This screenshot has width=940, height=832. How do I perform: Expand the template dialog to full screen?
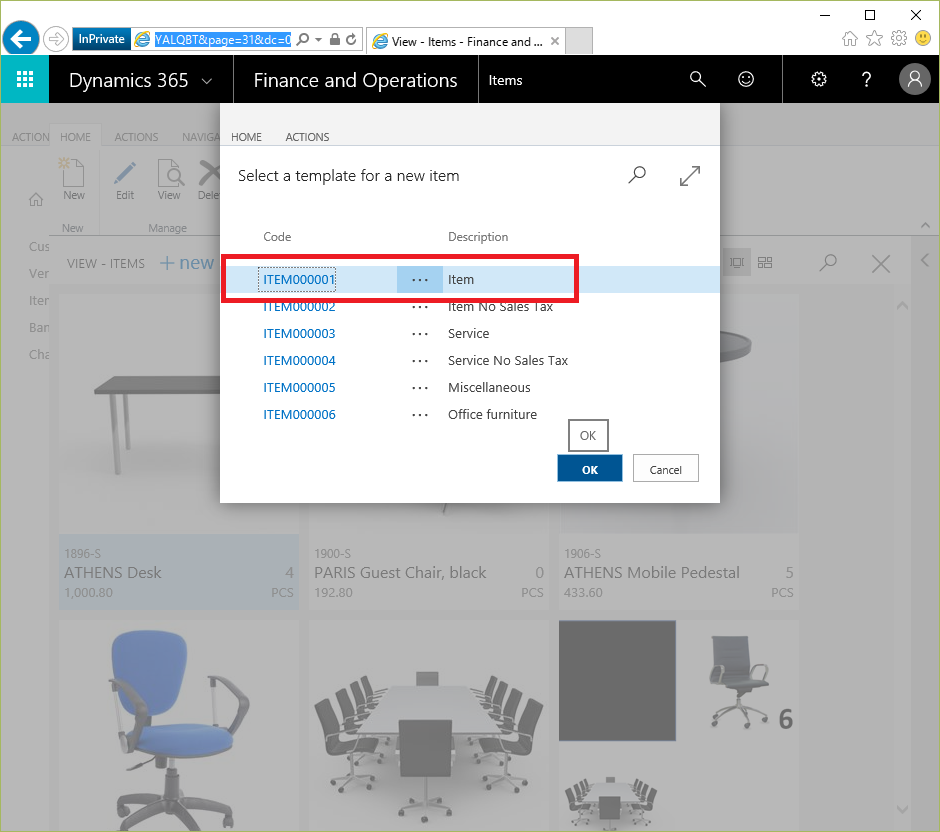(x=690, y=176)
